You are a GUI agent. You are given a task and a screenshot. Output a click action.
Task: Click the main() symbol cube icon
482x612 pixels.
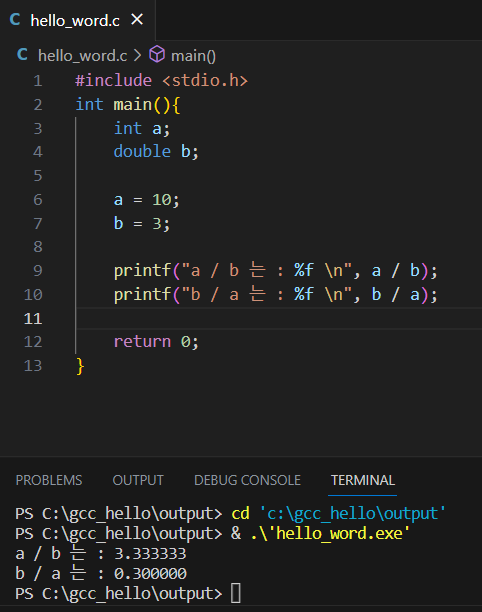tap(157, 54)
